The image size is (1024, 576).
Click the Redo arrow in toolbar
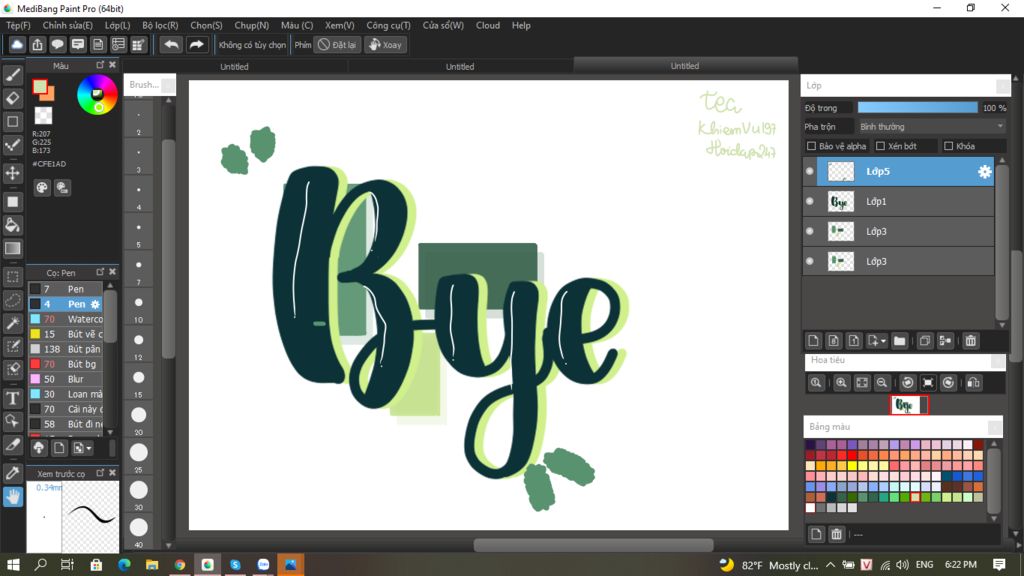pyautogui.click(x=196, y=44)
